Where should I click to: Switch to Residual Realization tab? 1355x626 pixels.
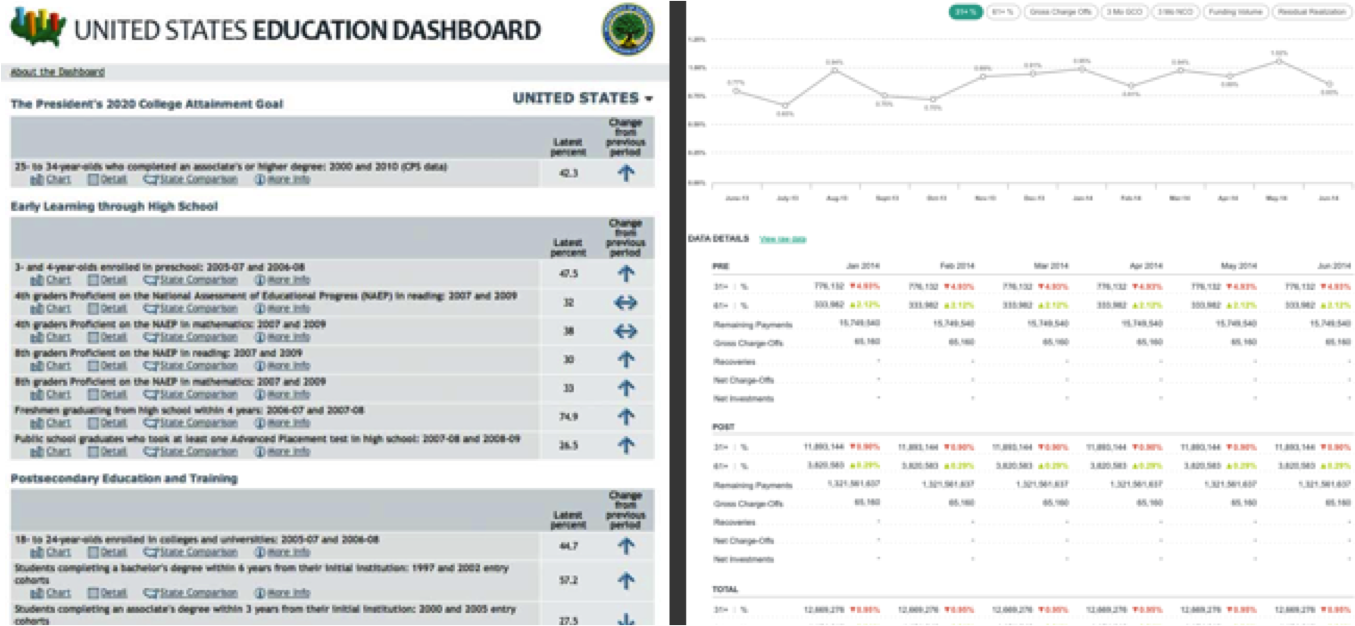[1310, 12]
